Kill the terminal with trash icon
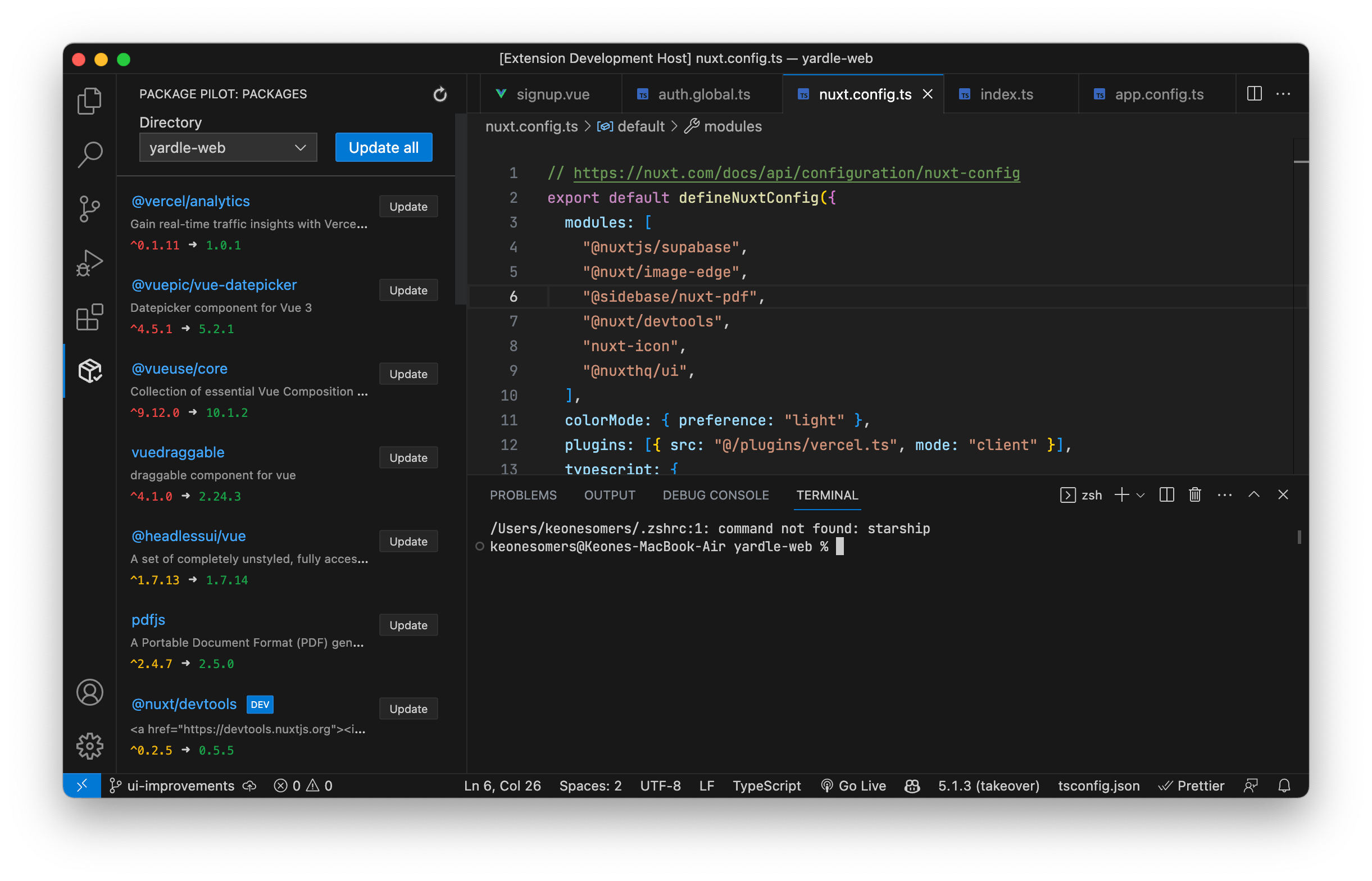 1194,496
